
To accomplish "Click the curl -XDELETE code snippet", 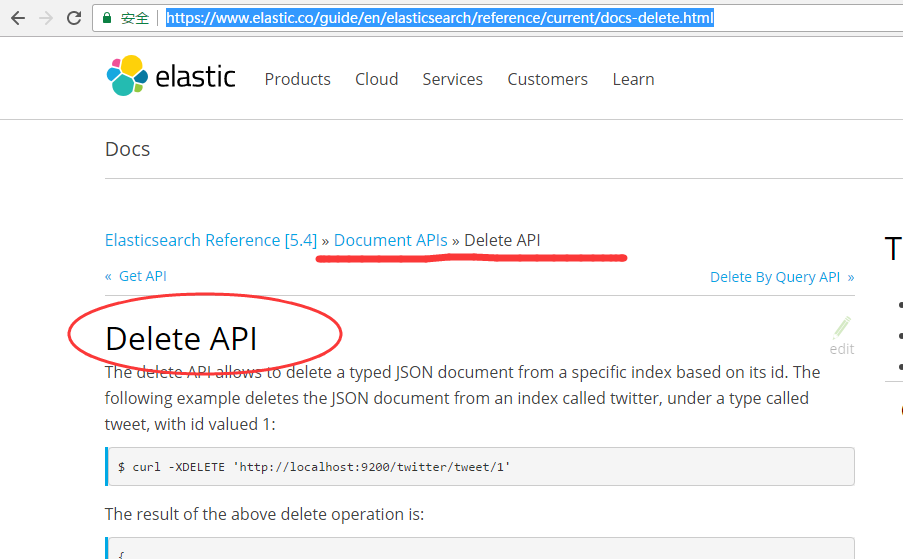I will (480, 467).
